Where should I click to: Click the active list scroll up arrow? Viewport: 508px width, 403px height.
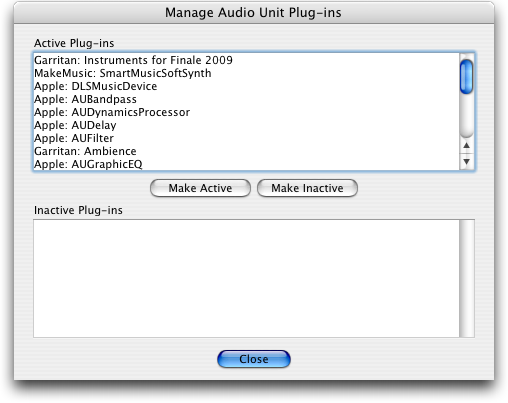(x=467, y=146)
